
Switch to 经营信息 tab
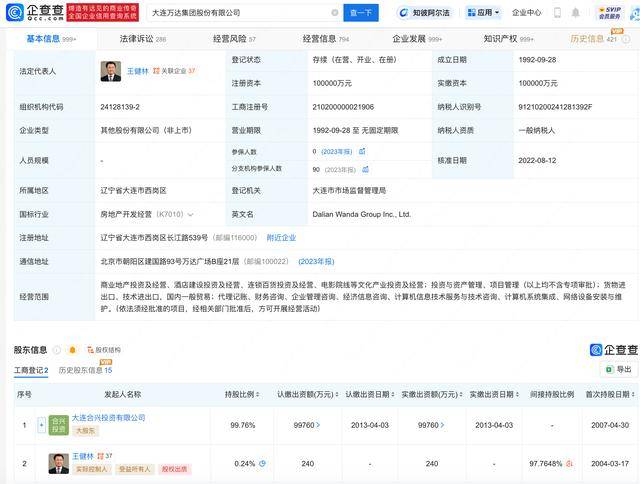(x=326, y=39)
